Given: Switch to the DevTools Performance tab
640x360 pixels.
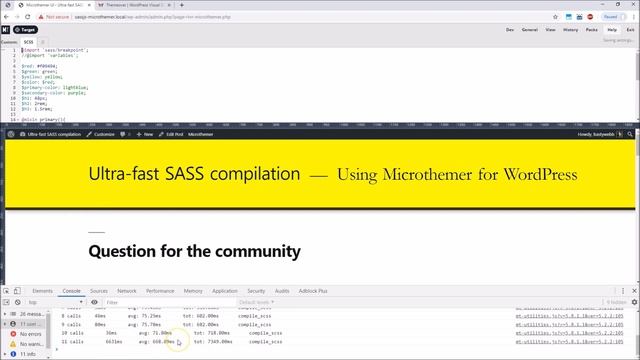Looking at the screenshot, I should 160,291.
